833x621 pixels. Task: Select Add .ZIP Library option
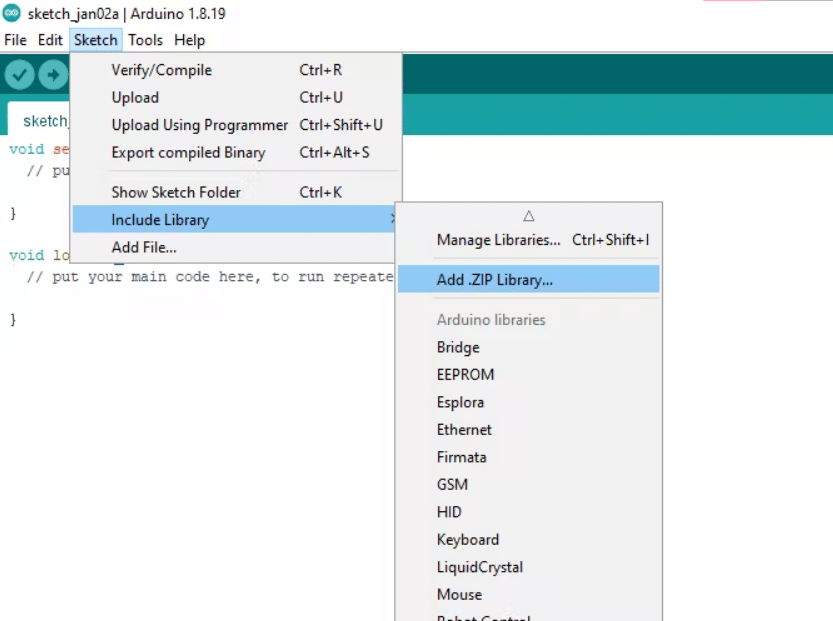point(494,280)
